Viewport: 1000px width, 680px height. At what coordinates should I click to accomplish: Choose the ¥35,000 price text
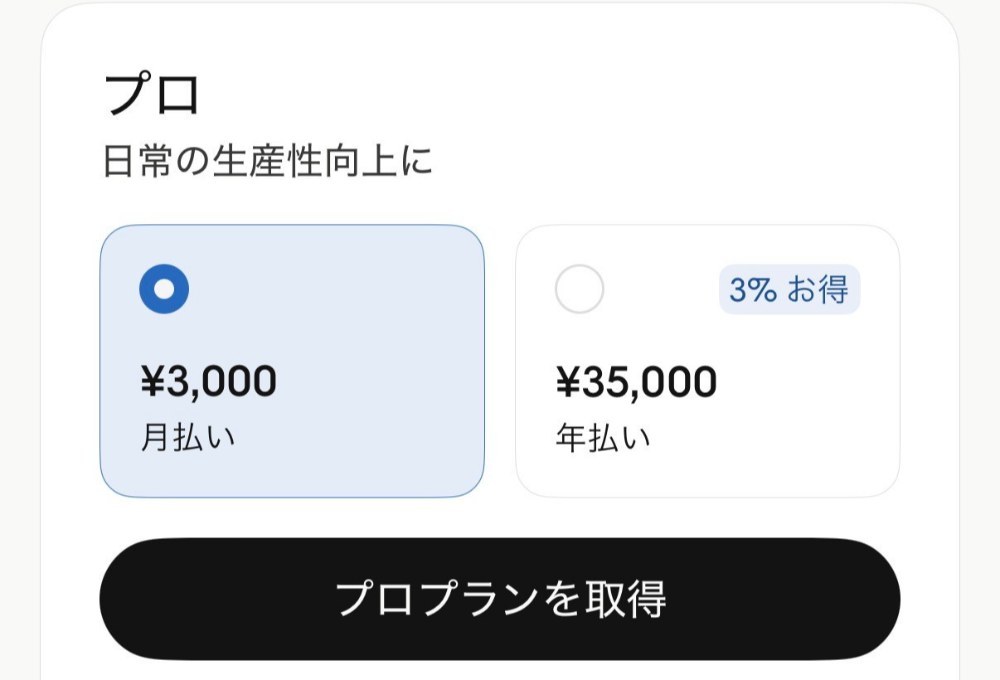point(636,381)
